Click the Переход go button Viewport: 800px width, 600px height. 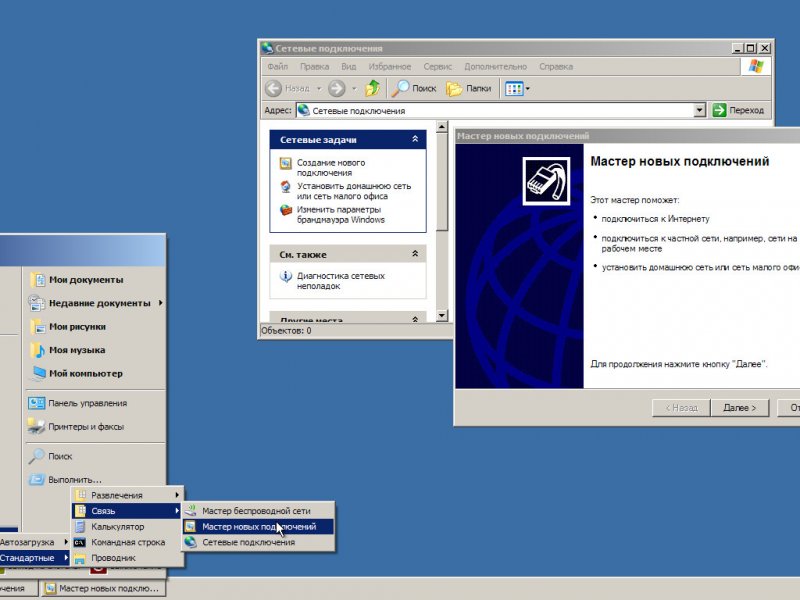tap(738, 110)
